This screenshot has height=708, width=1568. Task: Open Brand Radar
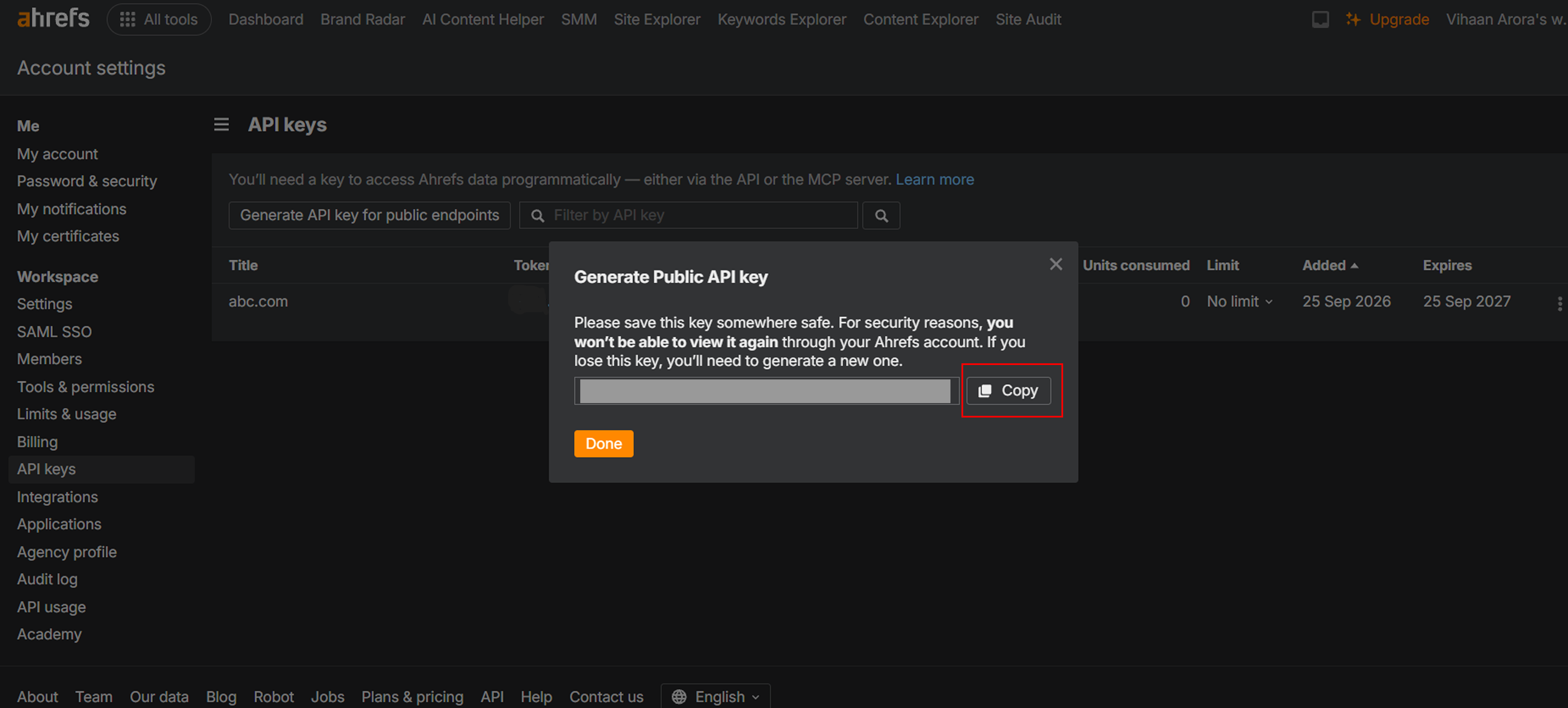click(x=363, y=19)
